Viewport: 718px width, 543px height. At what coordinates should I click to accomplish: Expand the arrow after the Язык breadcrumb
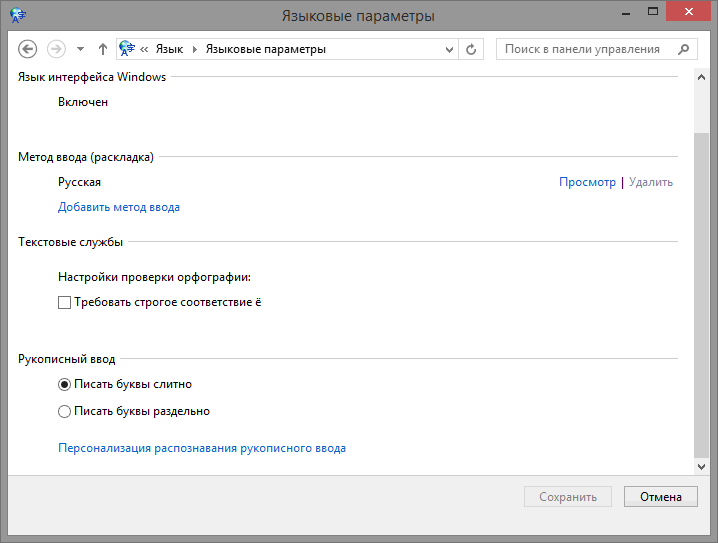coord(194,49)
